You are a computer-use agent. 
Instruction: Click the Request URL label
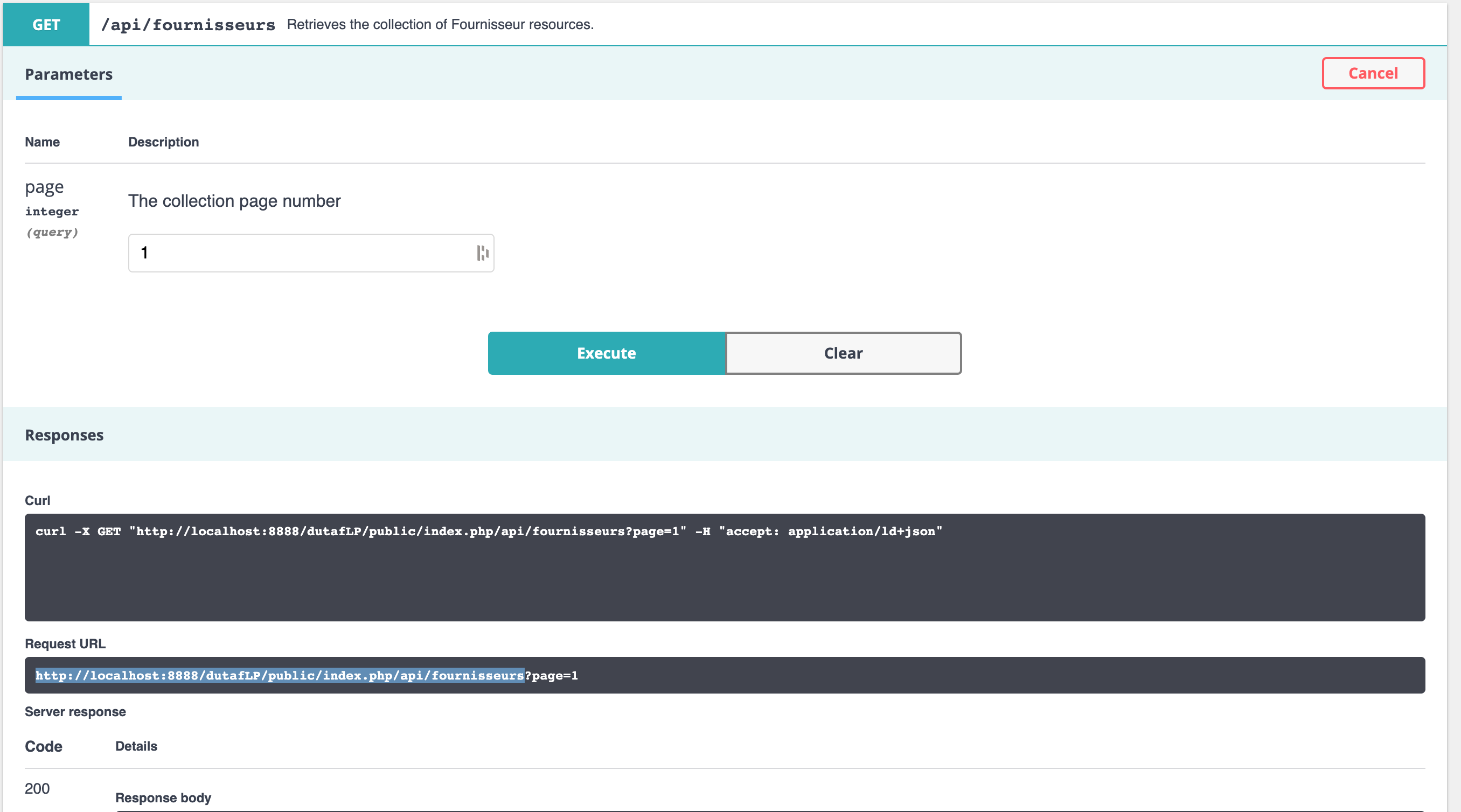click(x=65, y=644)
